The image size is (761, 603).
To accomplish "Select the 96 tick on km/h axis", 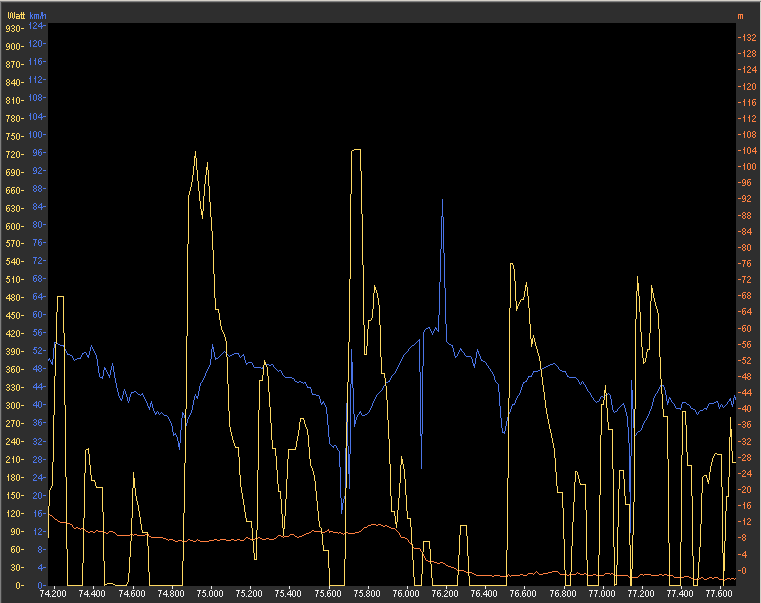I will pyautogui.click(x=38, y=152).
